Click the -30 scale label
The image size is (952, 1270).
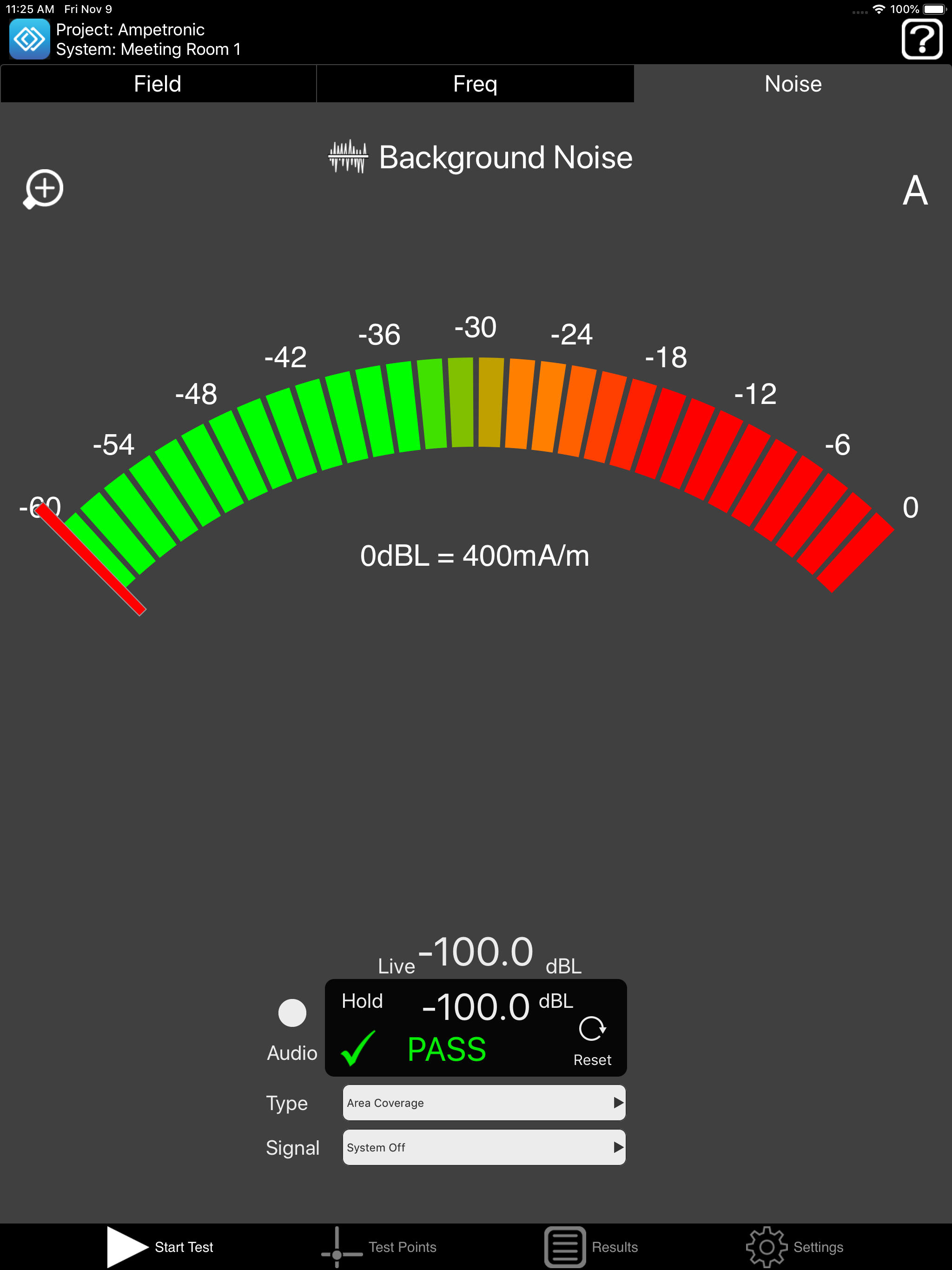coord(476,327)
